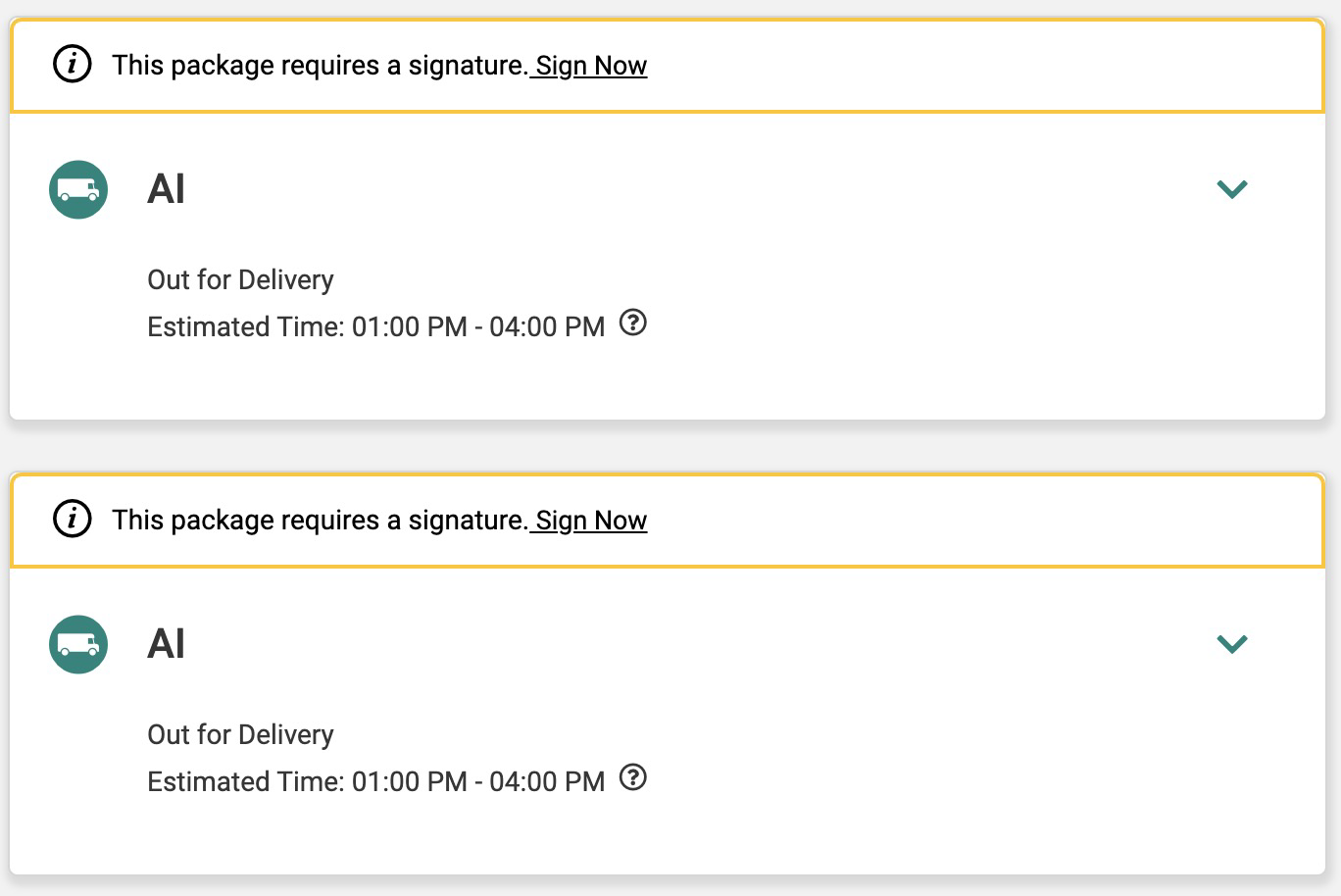Click the truck icon on the top package card
Image resolution: width=1341 pixels, height=896 pixels.
coord(78,189)
